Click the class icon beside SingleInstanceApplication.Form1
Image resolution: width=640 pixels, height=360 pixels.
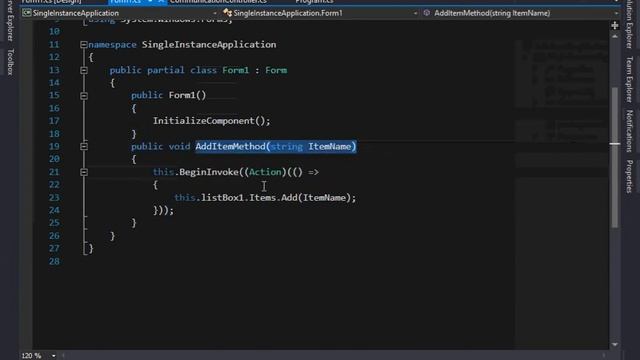(227, 13)
